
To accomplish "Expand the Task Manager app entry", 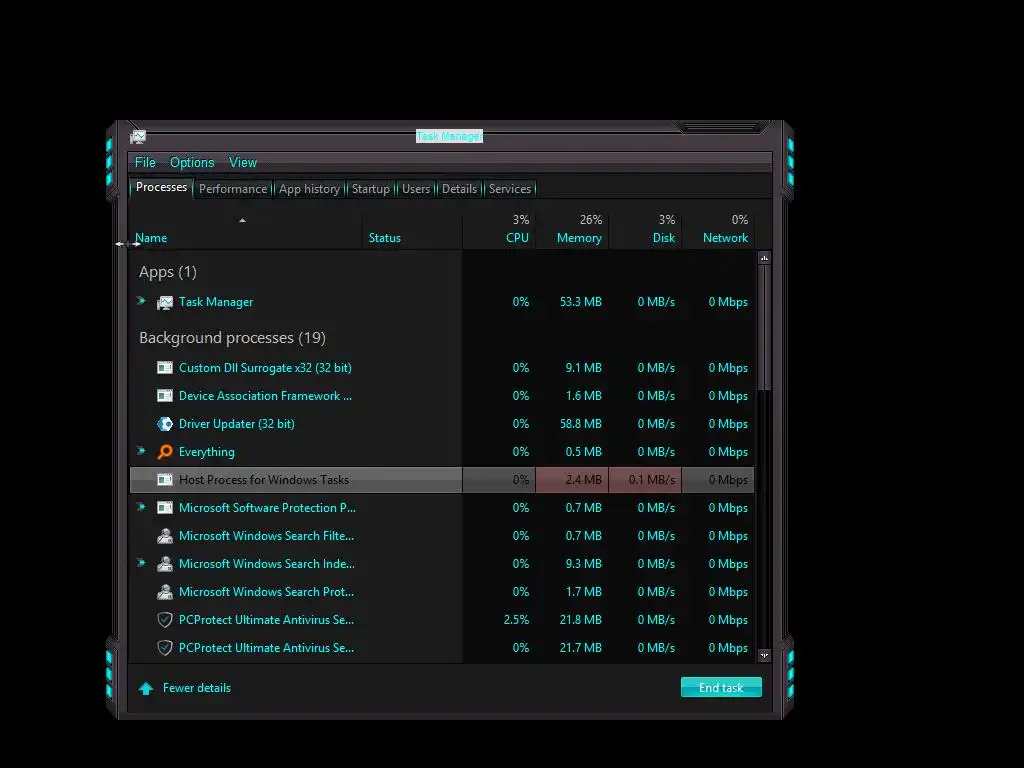I will (141, 301).
